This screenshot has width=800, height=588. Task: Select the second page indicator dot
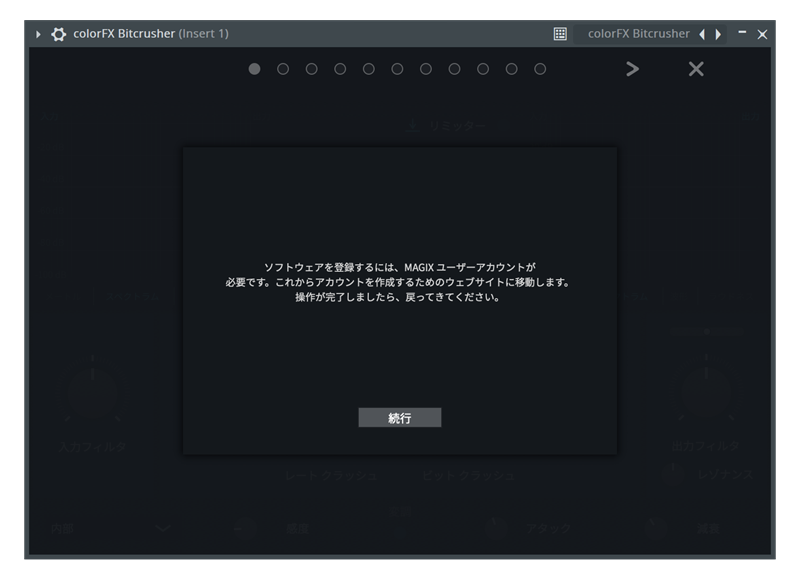tap(283, 69)
